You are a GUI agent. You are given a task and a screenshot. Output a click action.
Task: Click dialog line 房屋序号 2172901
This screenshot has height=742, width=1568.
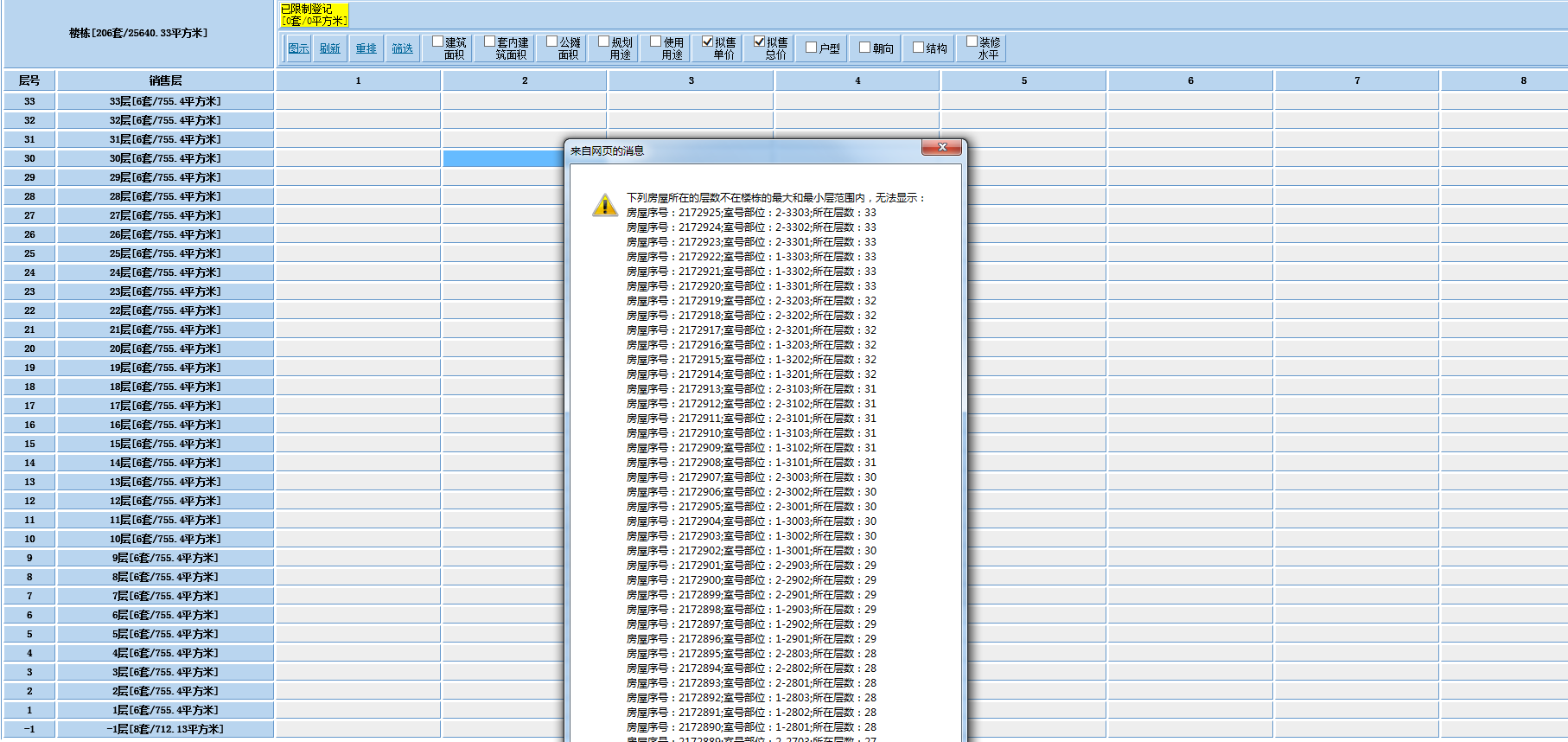click(x=751, y=566)
